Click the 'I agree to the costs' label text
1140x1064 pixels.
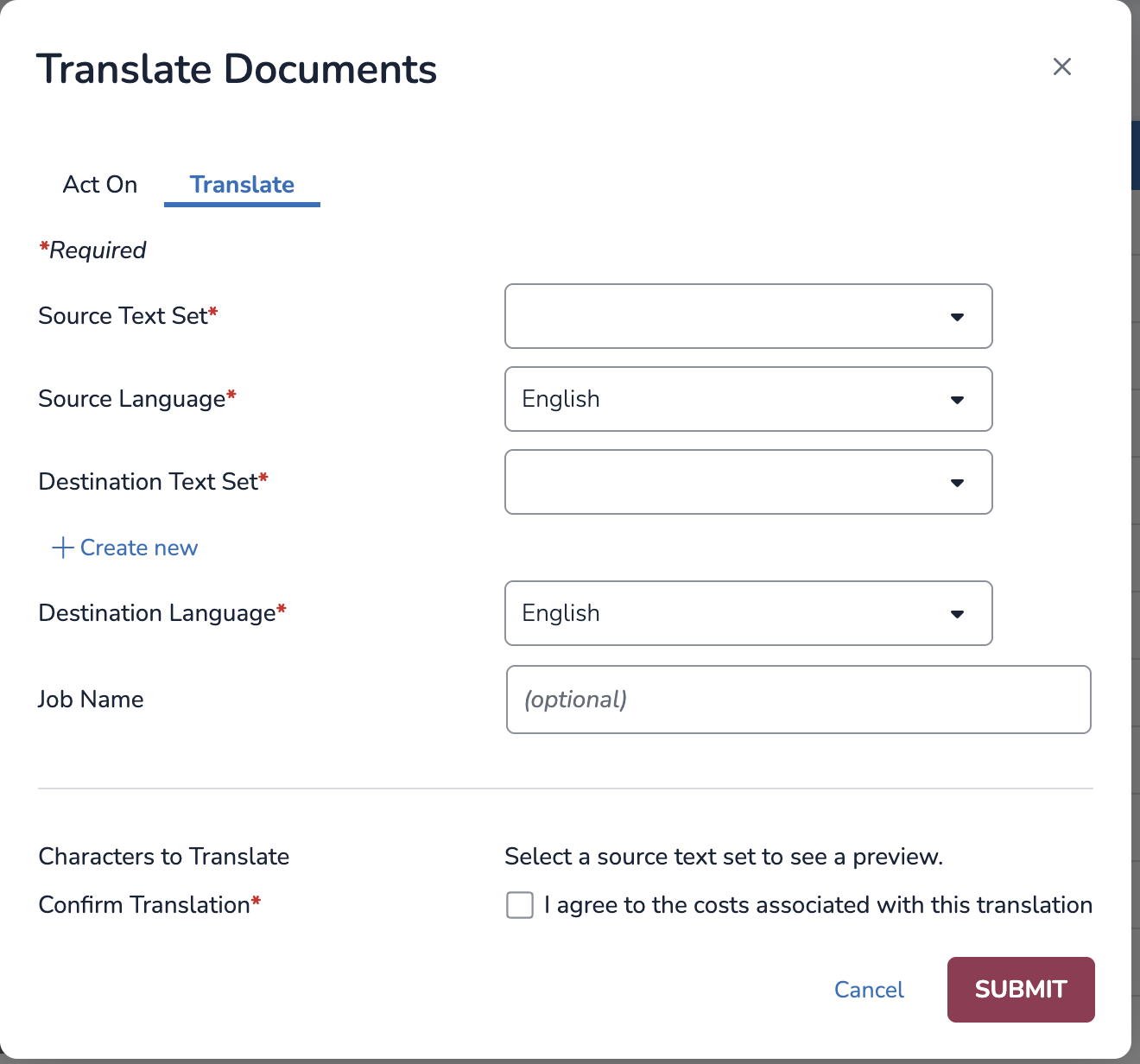818,905
